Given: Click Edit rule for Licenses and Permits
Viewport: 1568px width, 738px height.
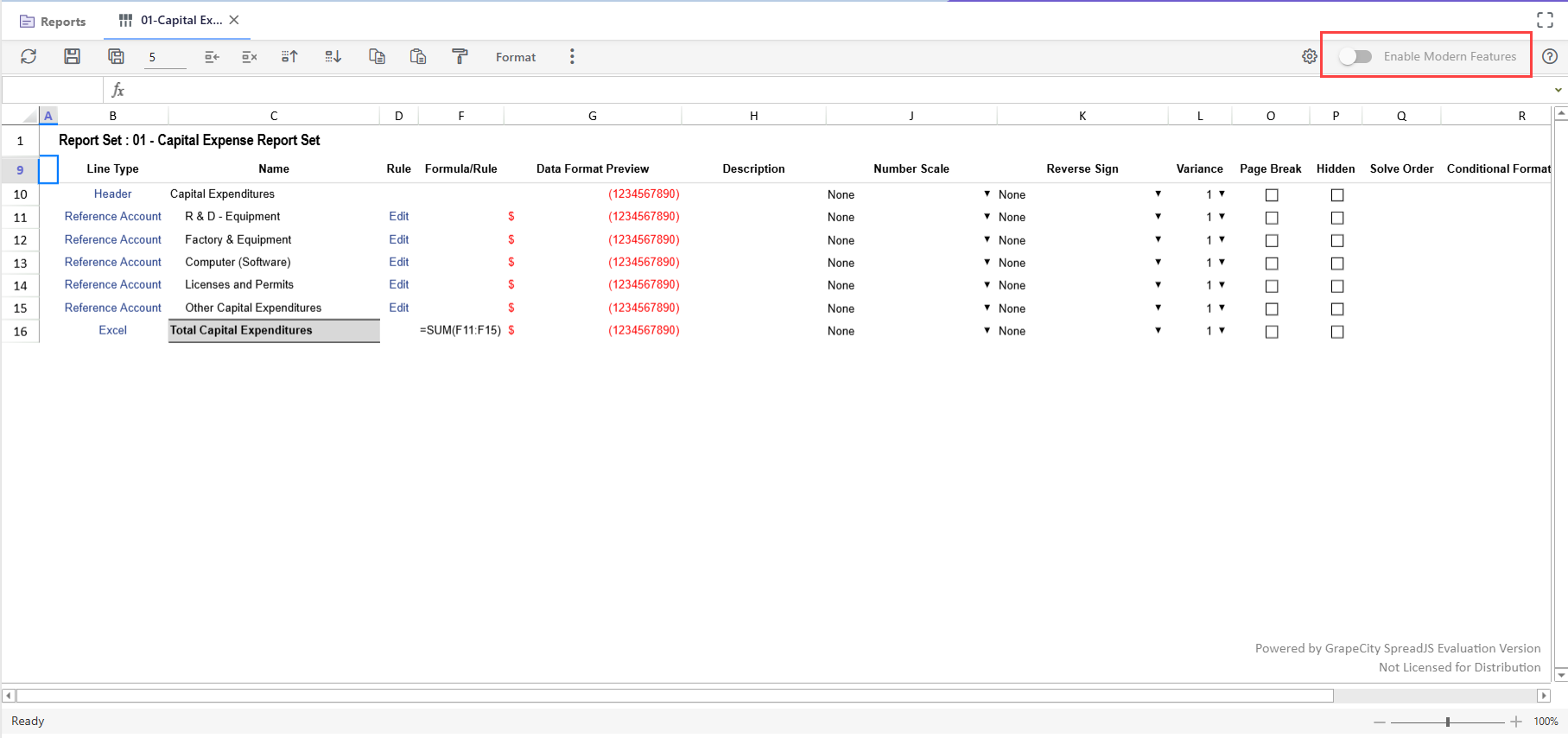Looking at the screenshot, I should [398, 284].
